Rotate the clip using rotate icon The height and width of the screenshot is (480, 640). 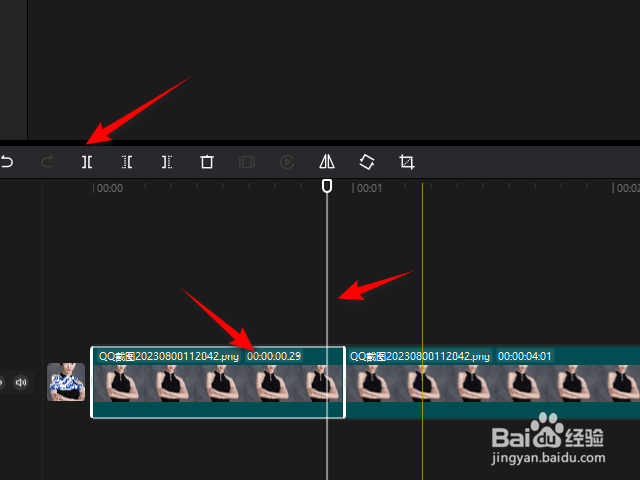click(x=367, y=162)
